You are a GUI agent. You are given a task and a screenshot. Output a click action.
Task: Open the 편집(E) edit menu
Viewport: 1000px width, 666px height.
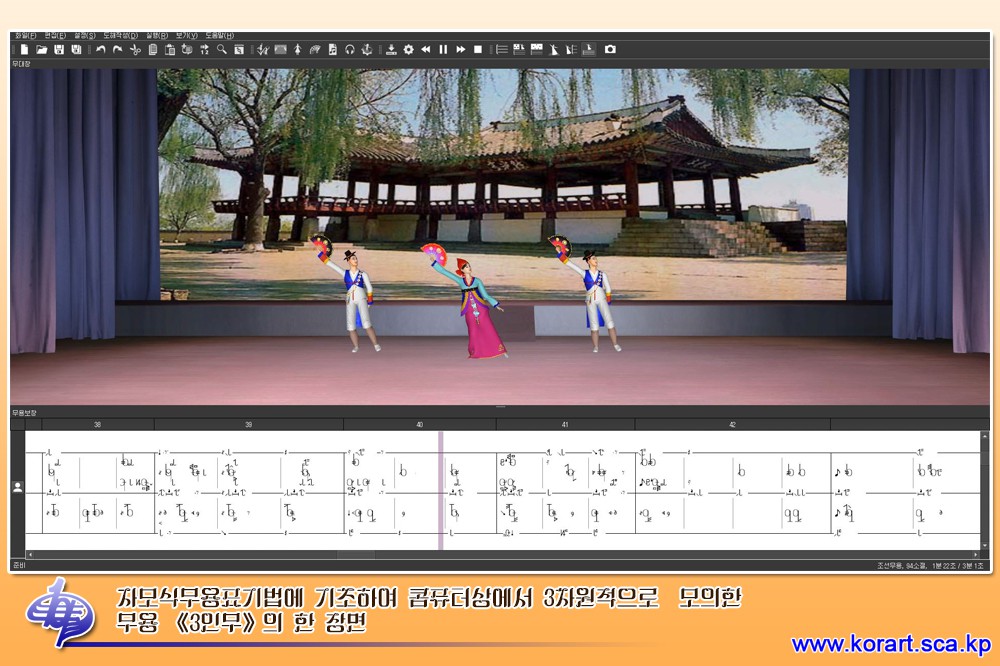tap(55, 36)
